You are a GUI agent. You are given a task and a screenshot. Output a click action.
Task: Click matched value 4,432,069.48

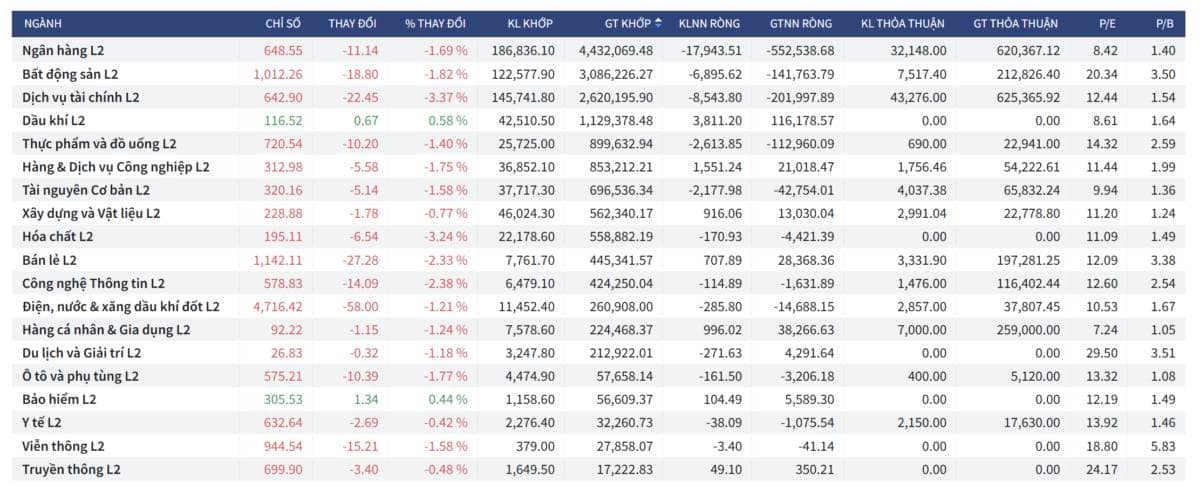[616, 49]
